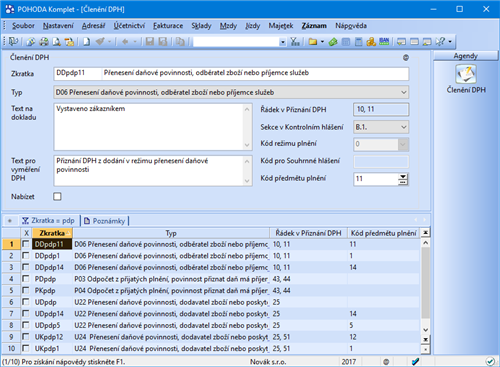Open the Účetnictví menu
The height and width of the screenshot is (367, 500).
(129, 26)
